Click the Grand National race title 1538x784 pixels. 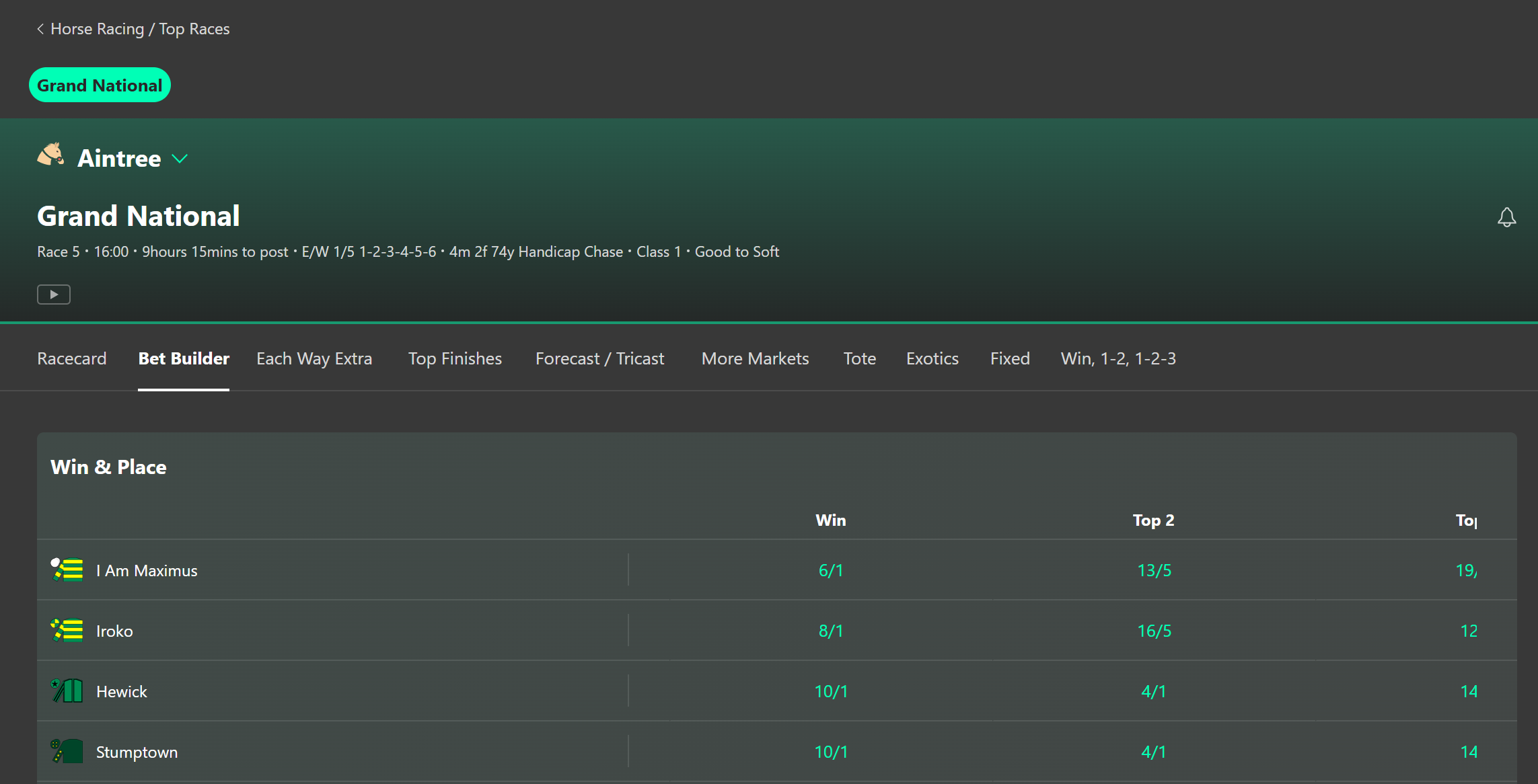(139, 216)
